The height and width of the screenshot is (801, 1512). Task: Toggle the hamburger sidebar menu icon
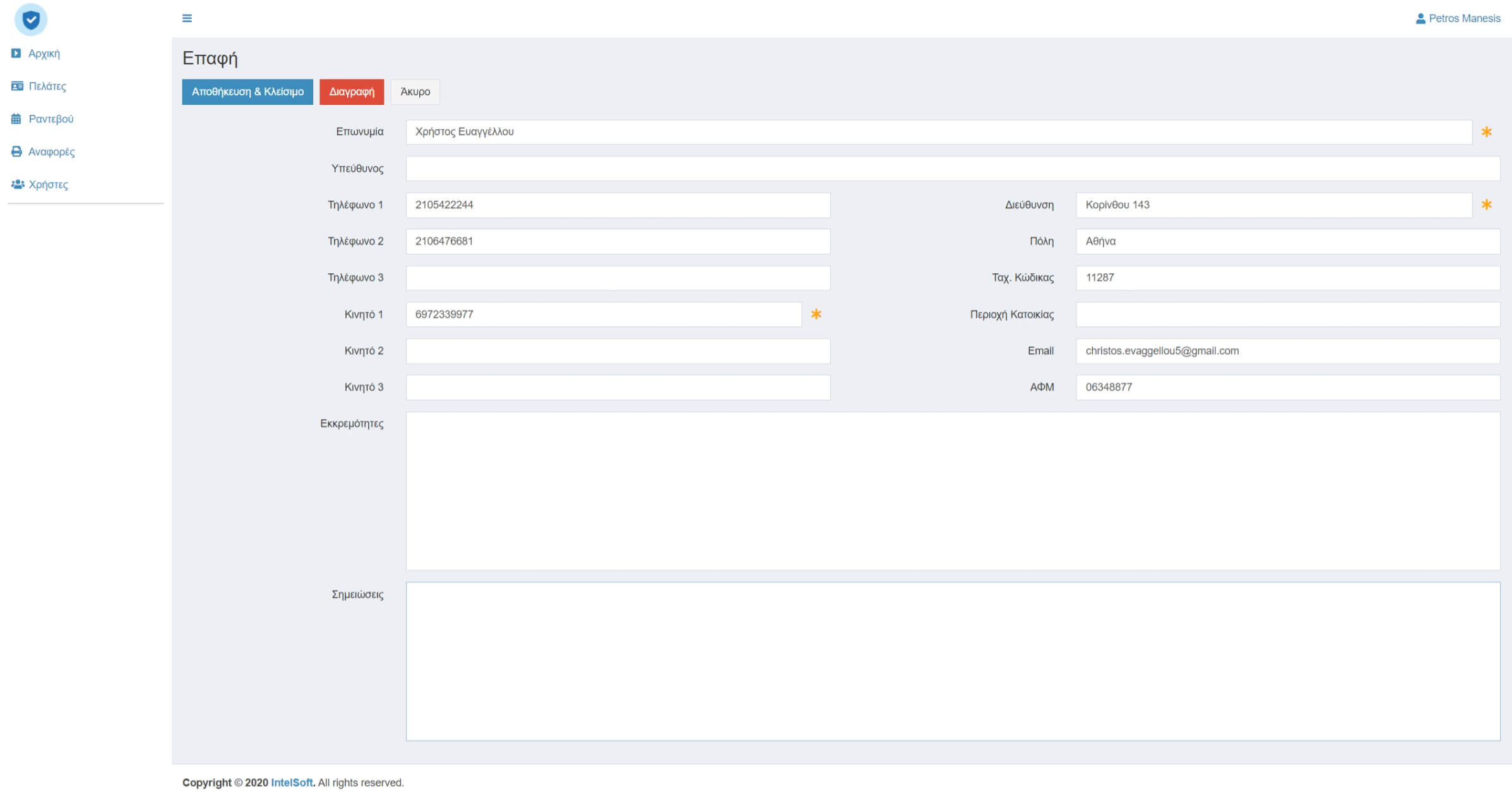tap(187, 18)
